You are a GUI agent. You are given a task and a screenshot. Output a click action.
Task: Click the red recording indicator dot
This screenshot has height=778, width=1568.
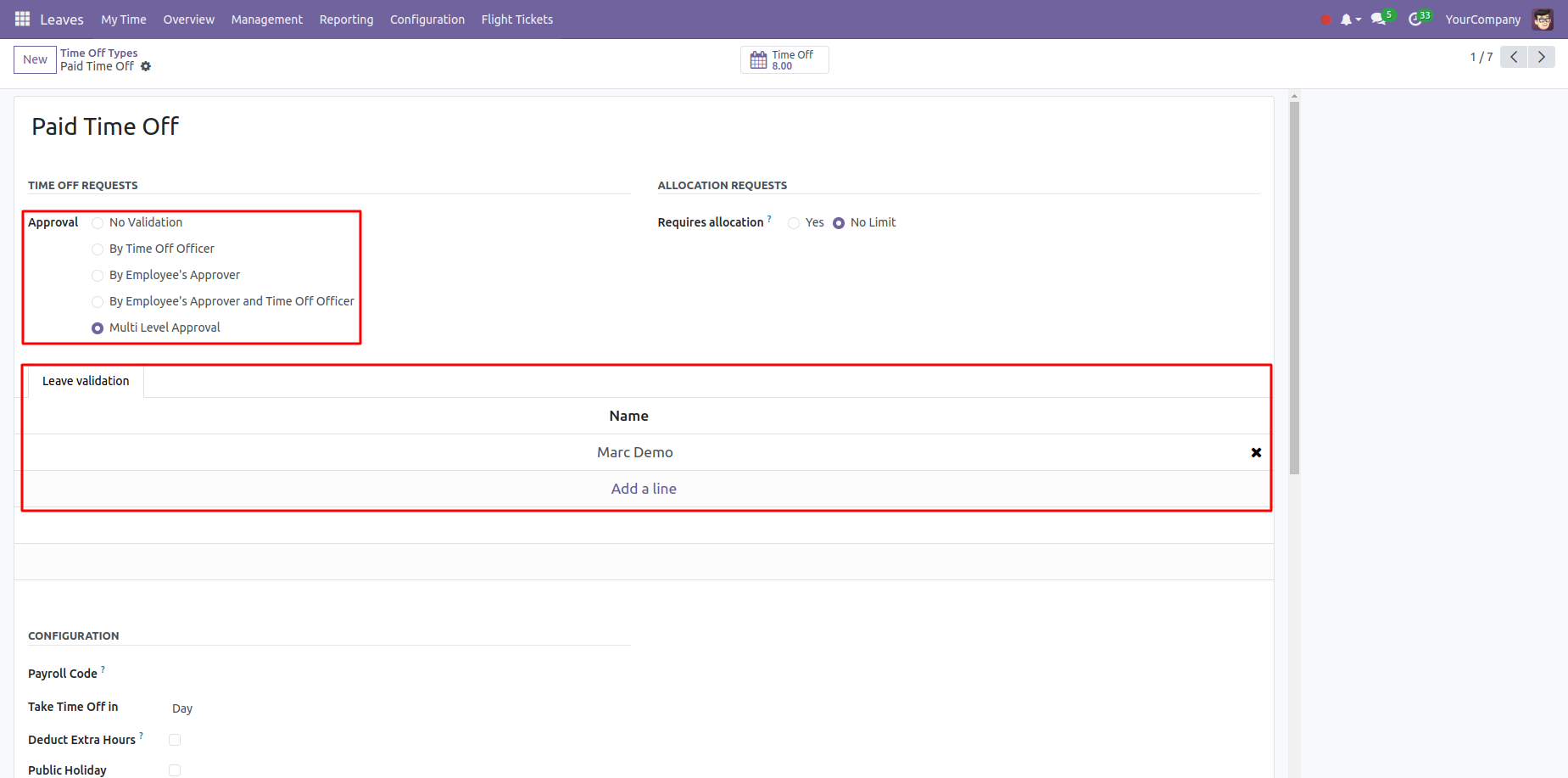[x=1325, y=20]
